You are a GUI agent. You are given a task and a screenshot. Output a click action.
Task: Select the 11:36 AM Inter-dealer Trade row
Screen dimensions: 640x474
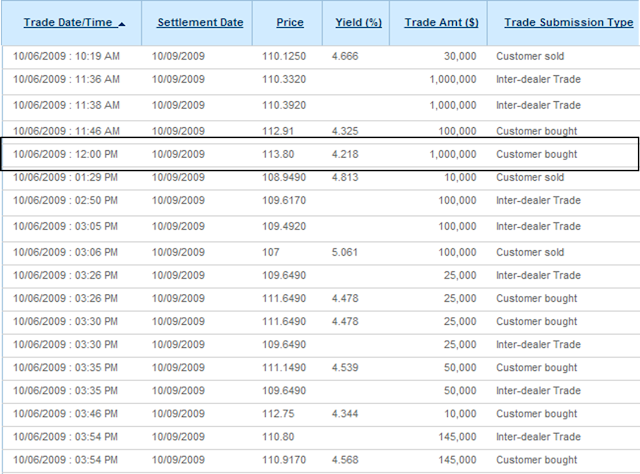point(320,80)
